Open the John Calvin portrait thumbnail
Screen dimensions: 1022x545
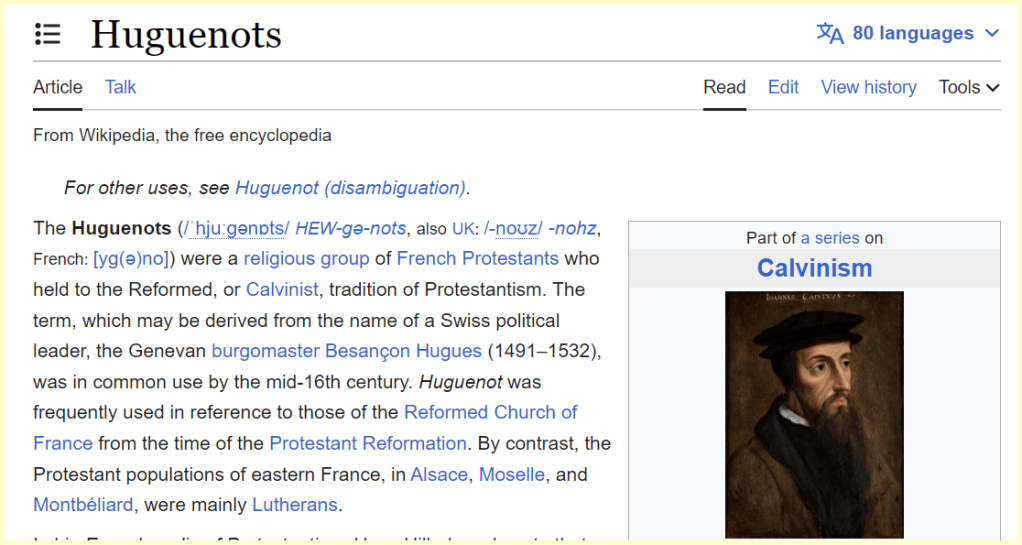(x=813, y=414)
